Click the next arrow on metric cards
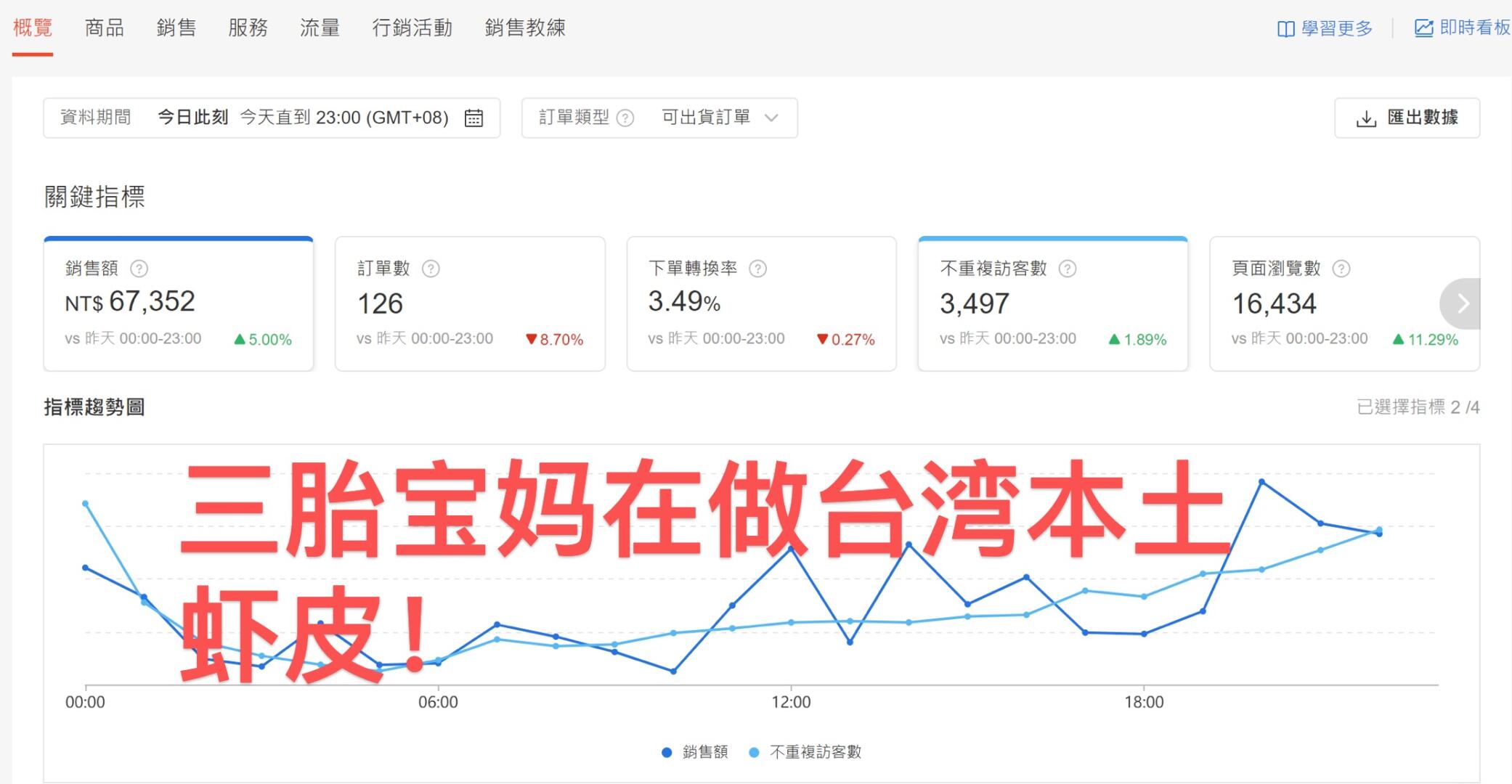Screen dimensions: 1512x784 pyautogui.click(x=1461, y=303)
